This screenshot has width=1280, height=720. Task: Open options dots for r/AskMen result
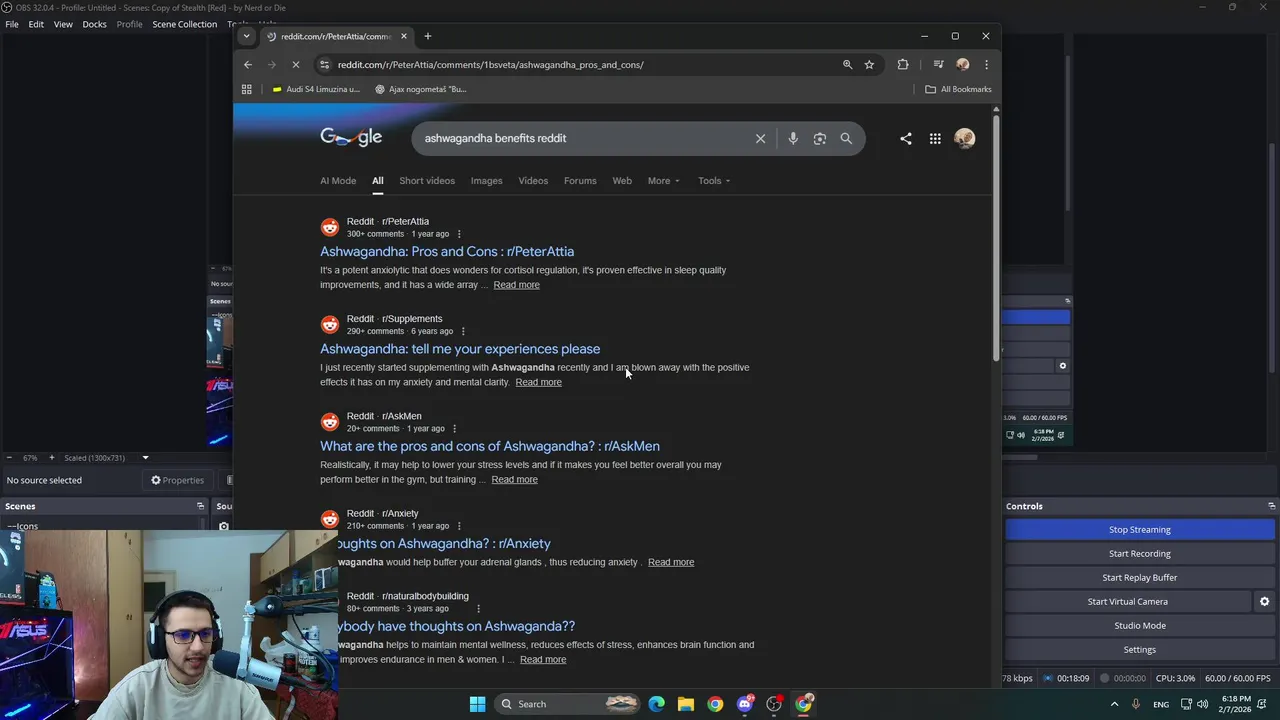click(454, 429)
